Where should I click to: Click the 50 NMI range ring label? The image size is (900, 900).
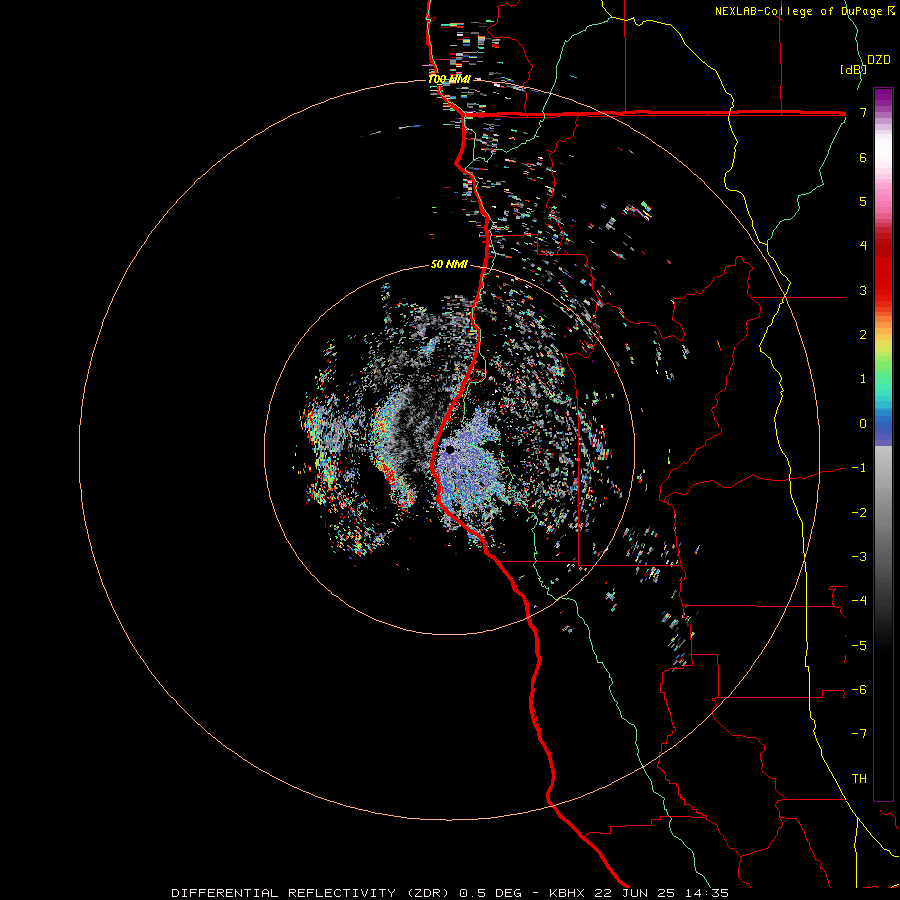tap(449, 264)
